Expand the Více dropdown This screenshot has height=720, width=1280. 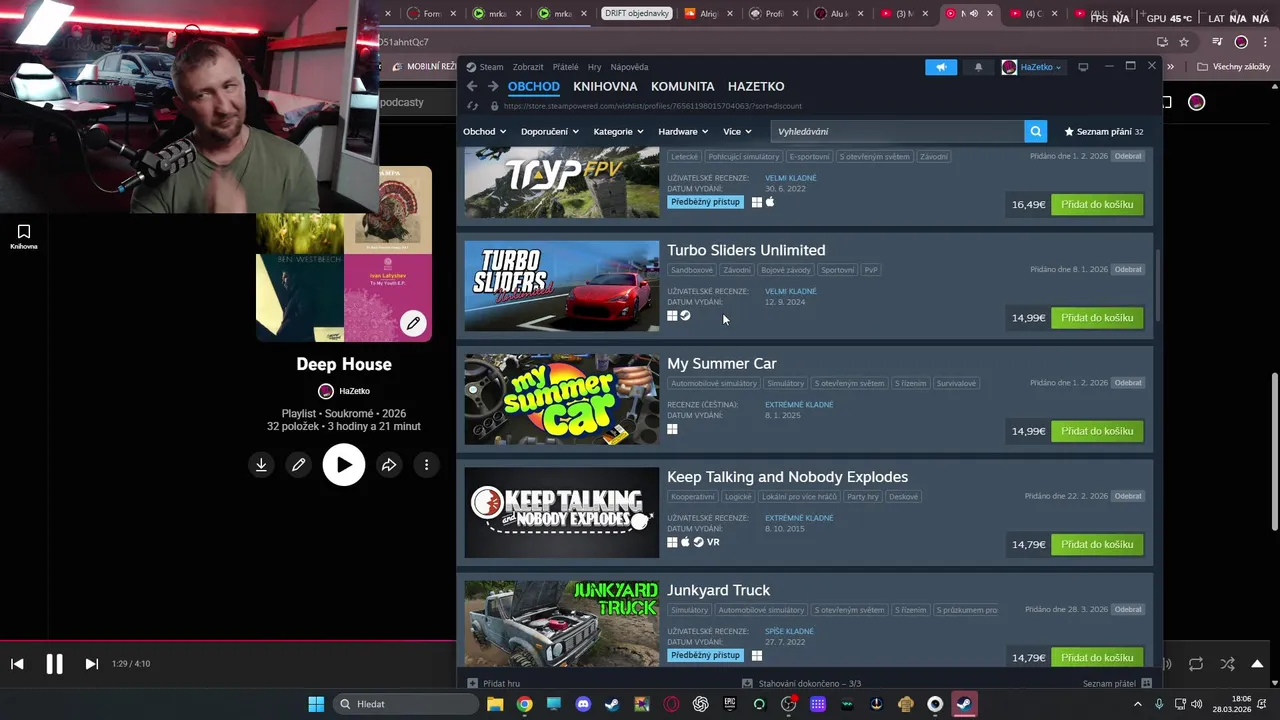(x=737, y=131)
